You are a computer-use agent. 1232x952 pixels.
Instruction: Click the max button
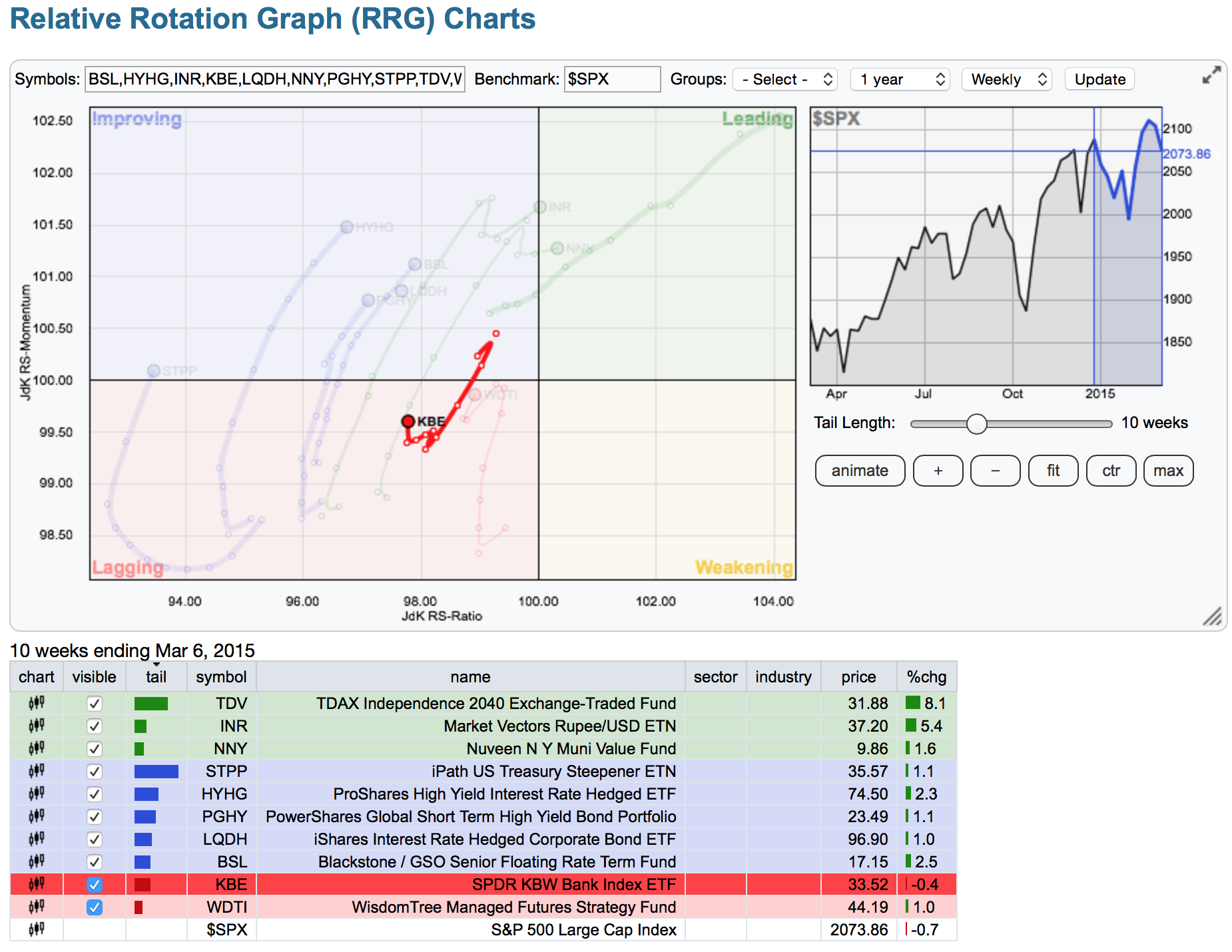coord(1169,471)
